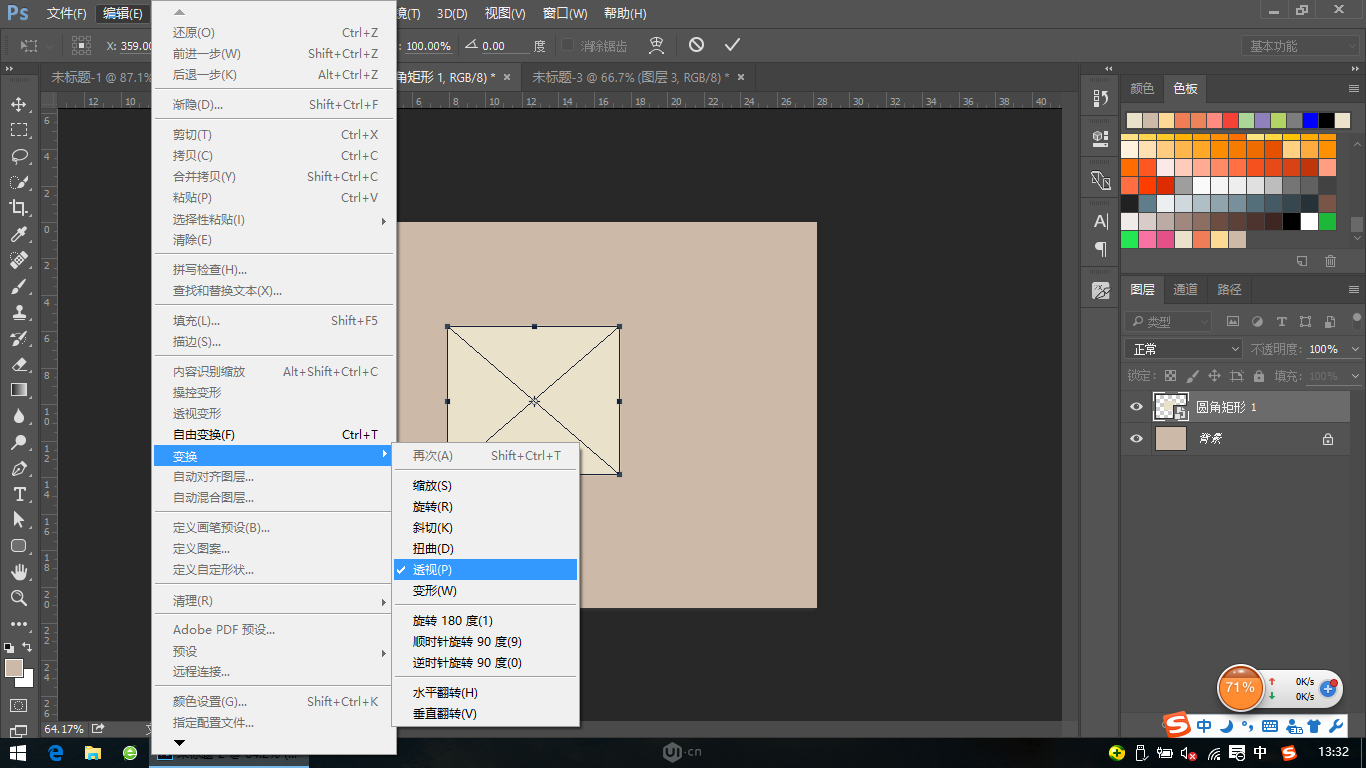This screenshot has width=1366, height=768.
Task: Delete swatch with the trash icon
Action: pos(1330,261)
